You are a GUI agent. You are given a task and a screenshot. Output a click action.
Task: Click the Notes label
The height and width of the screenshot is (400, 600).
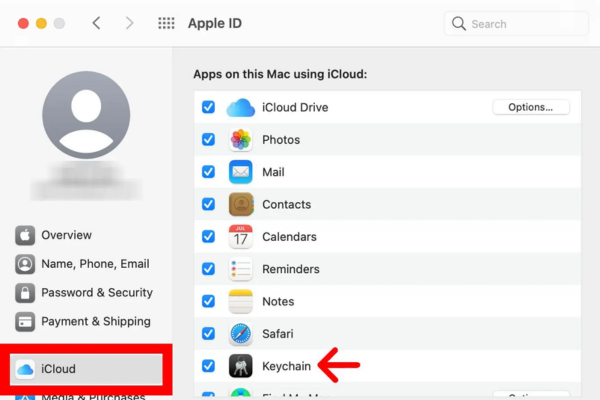click(x=278, y=302)
